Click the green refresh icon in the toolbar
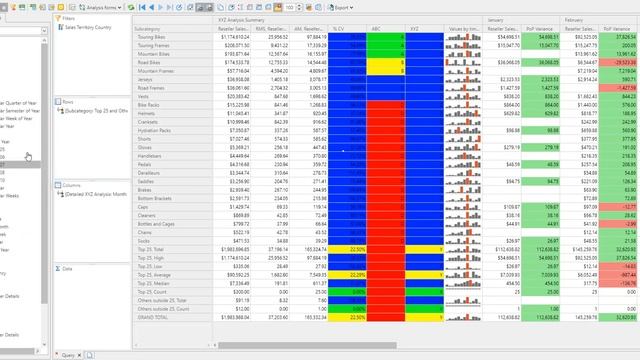640x360 pixels. pos(131,7)
